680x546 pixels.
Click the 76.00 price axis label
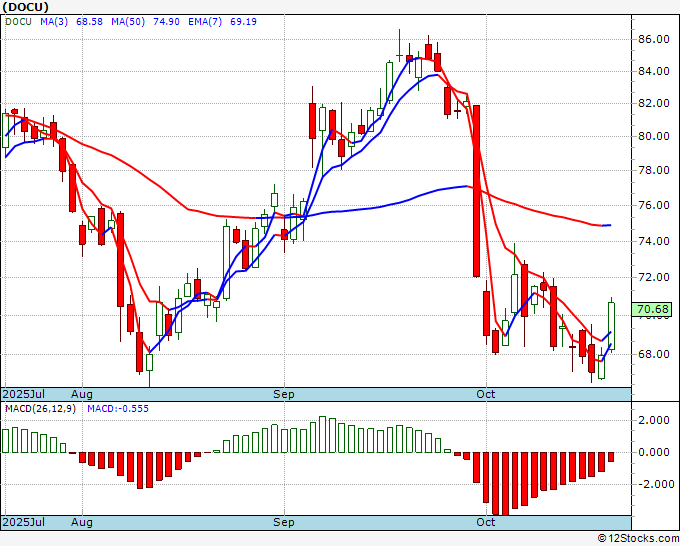[654, 205]
